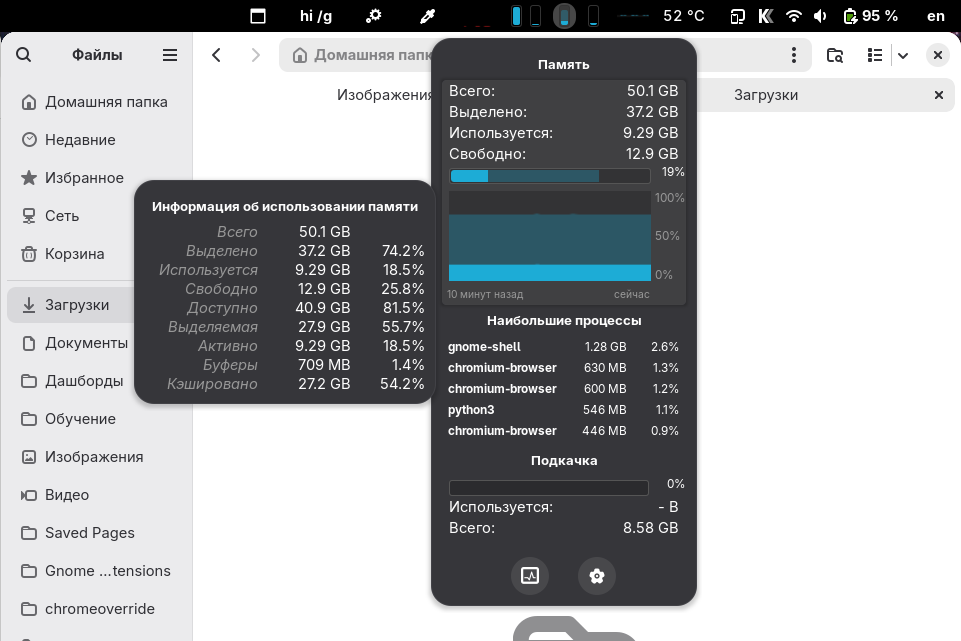Click the K-shaped tray icon
The image size is (961, 641).
[x=765, y=16]
